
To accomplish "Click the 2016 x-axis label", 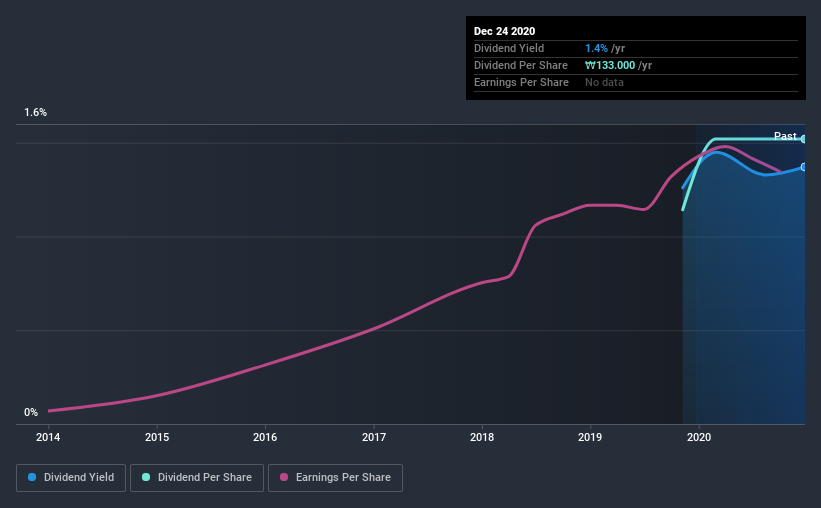I will pyautogui.click(x=265, y=437).
